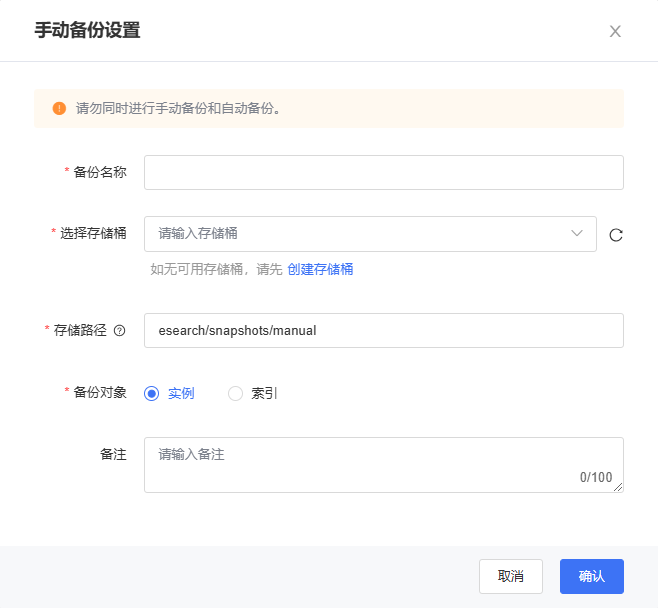The width and height of the screenshot is (658, 608).
Task: Select the 实例 backup object option
Action: 169,393
